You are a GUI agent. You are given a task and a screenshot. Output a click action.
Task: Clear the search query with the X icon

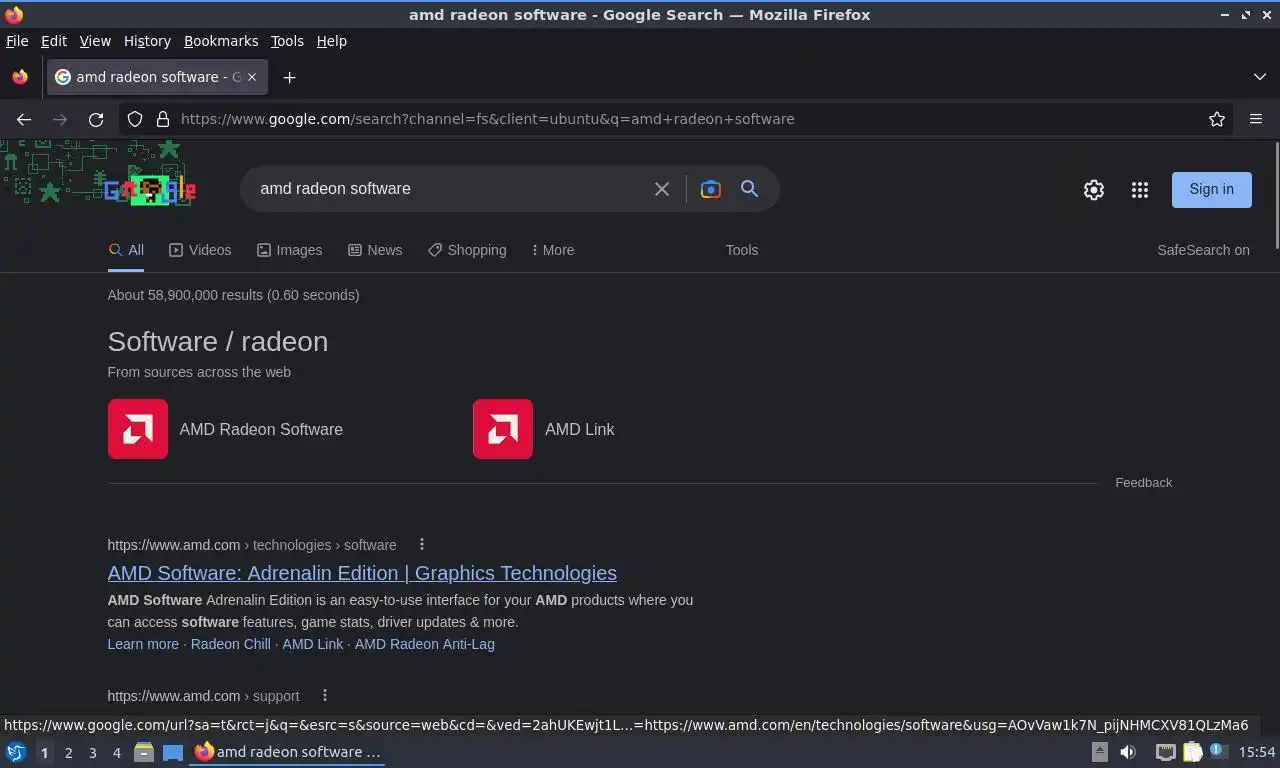point(662,189)
